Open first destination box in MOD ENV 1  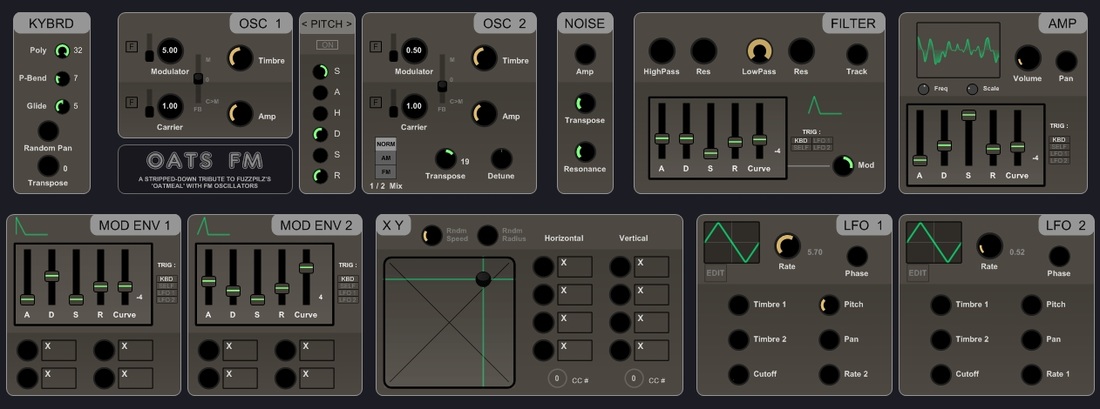tap(60, 350)
